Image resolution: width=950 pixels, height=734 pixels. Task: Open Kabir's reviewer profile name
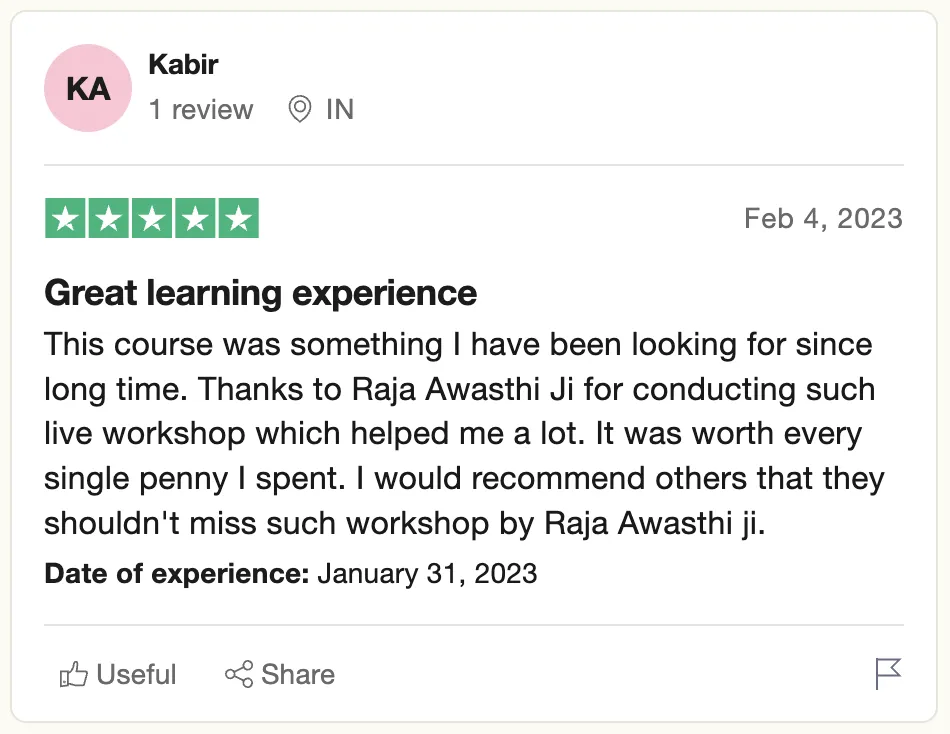[x=184, y=64]
